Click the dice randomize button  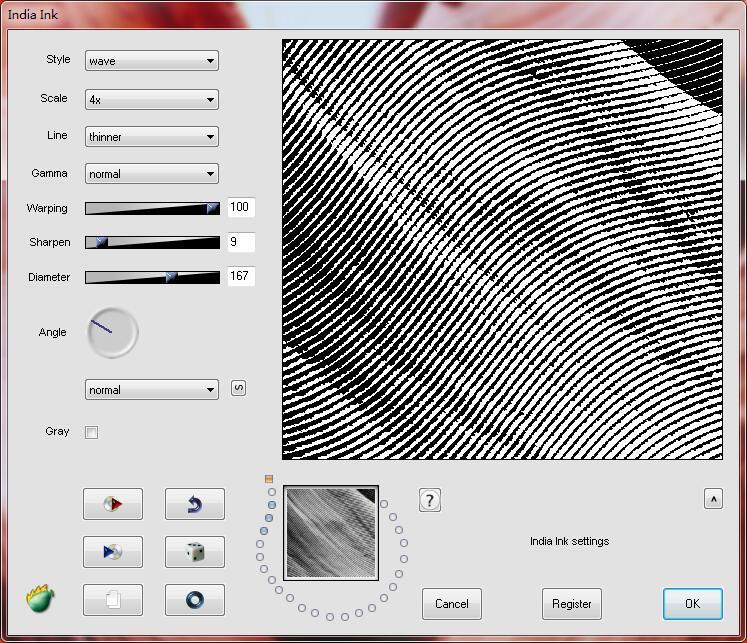point(194,552)
